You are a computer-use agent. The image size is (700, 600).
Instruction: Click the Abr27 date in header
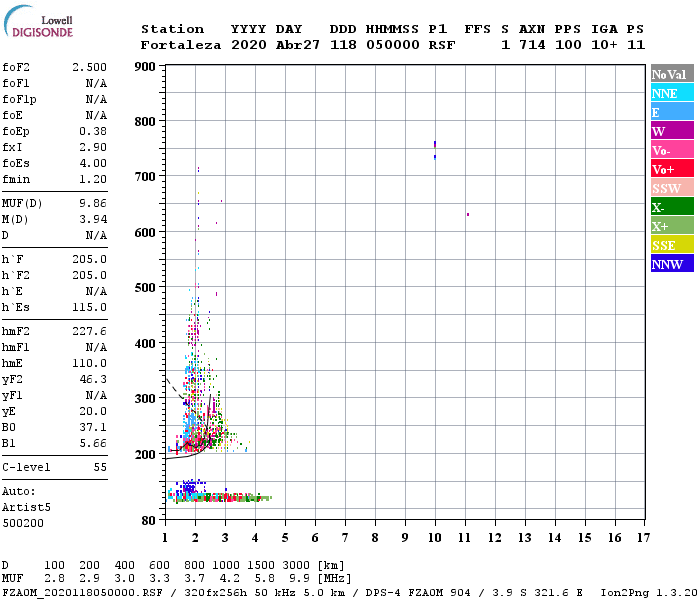(x=298, y=45)
